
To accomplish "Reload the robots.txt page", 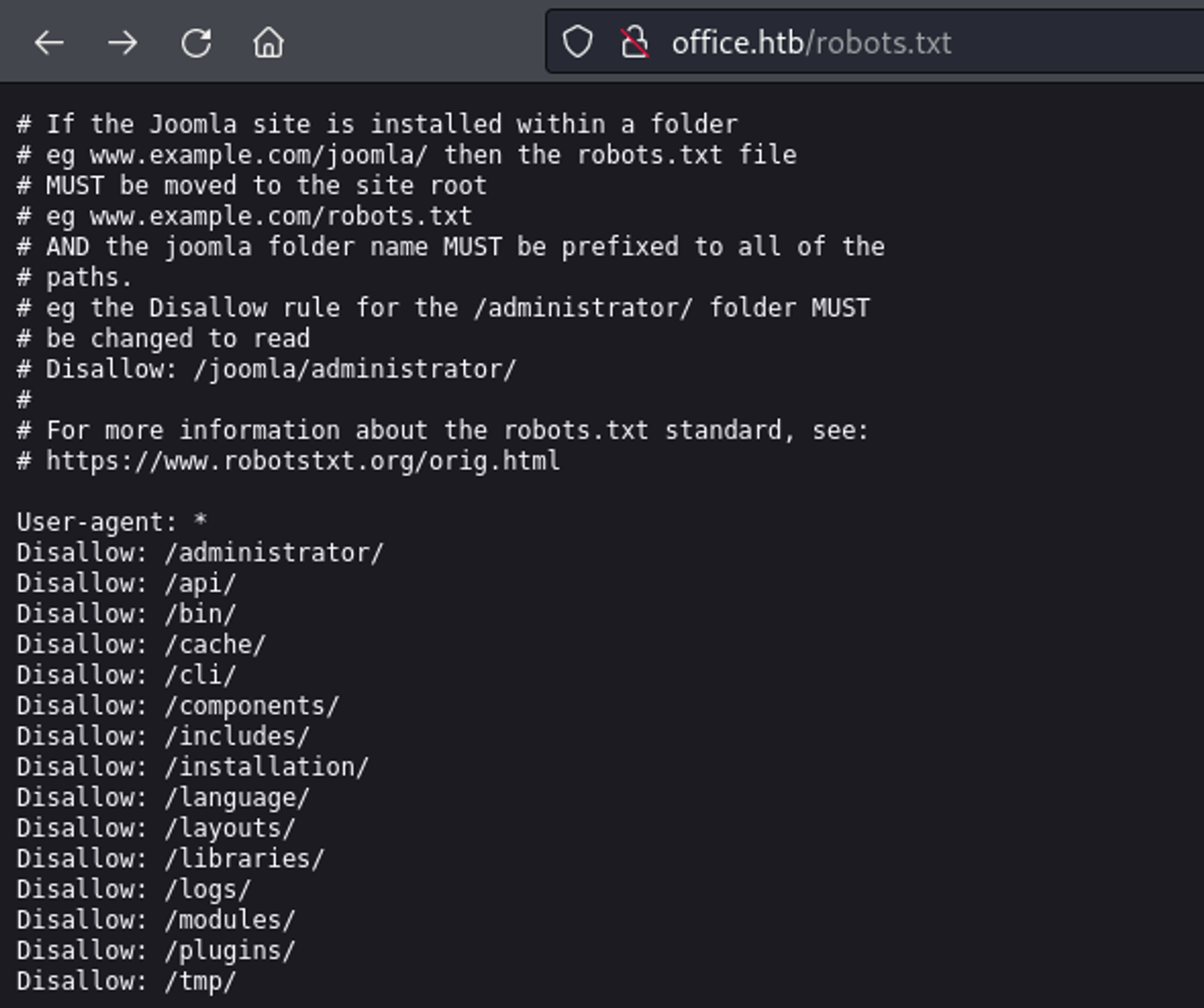I will [196, 43].
